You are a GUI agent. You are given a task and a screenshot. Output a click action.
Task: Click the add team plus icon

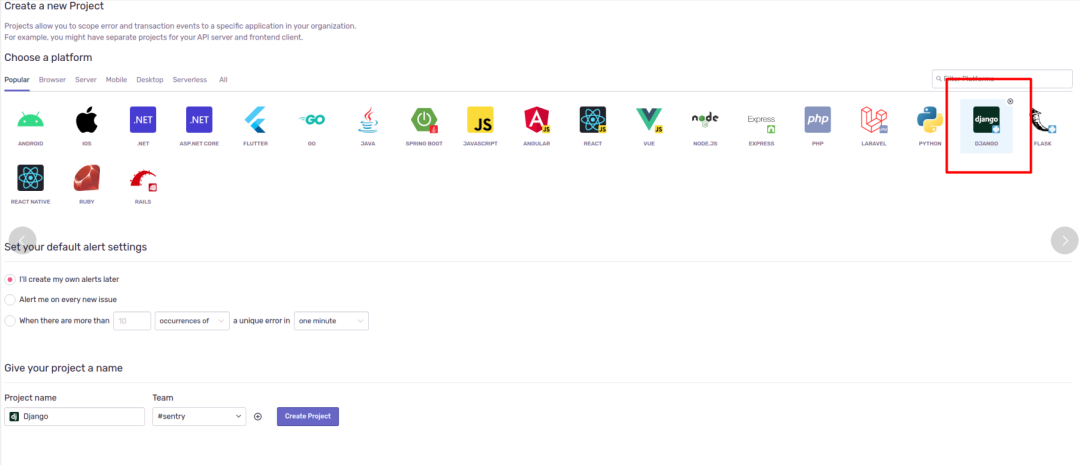(258, 417)
